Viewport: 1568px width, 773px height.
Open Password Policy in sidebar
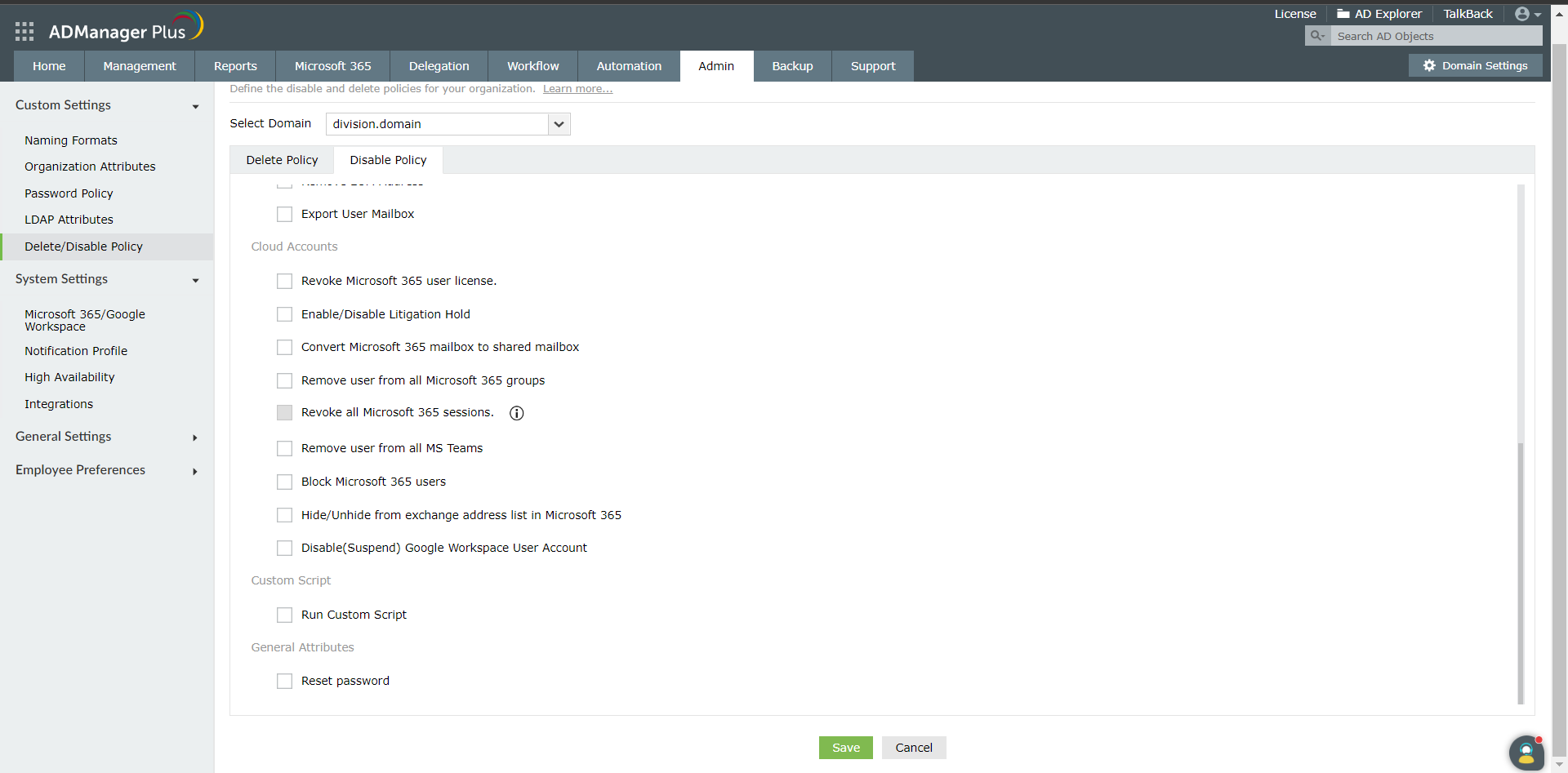(69, 193)
